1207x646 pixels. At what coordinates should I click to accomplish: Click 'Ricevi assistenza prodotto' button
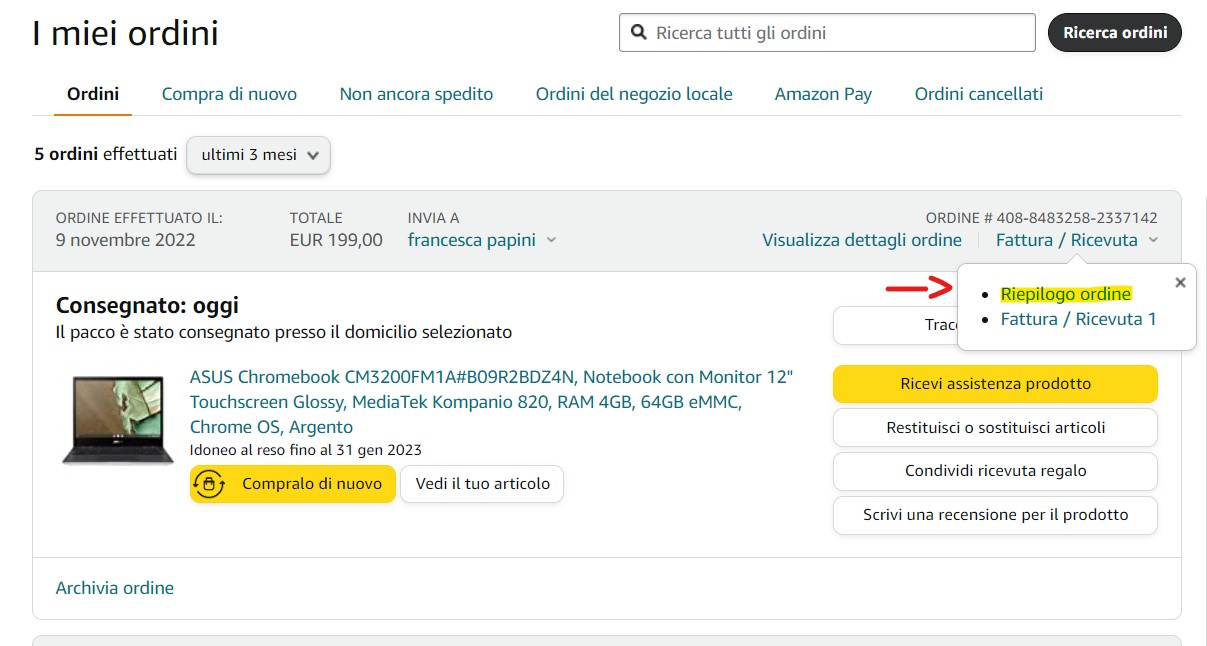995,384
